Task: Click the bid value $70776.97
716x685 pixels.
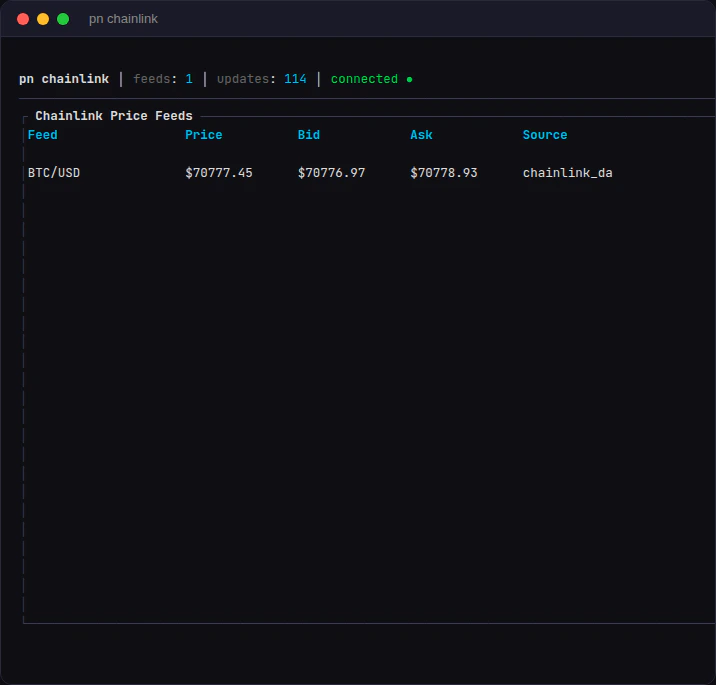Action: [x=332, y=173]
